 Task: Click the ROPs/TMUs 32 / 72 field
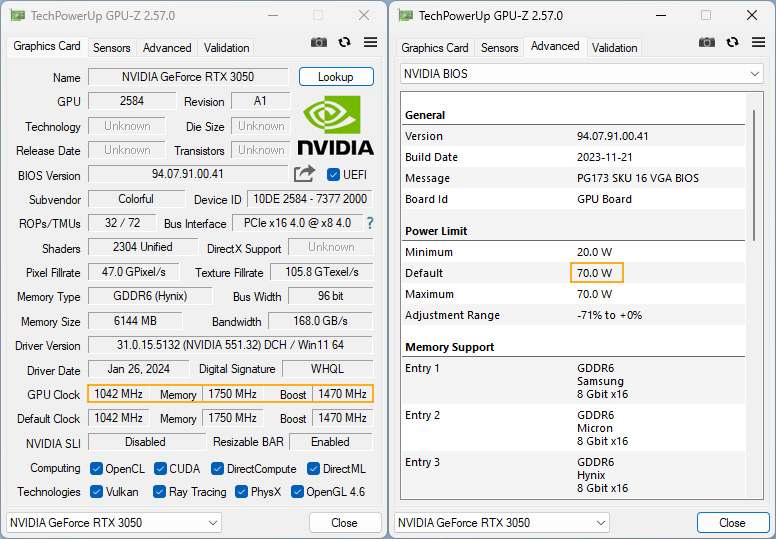[122, 223]
